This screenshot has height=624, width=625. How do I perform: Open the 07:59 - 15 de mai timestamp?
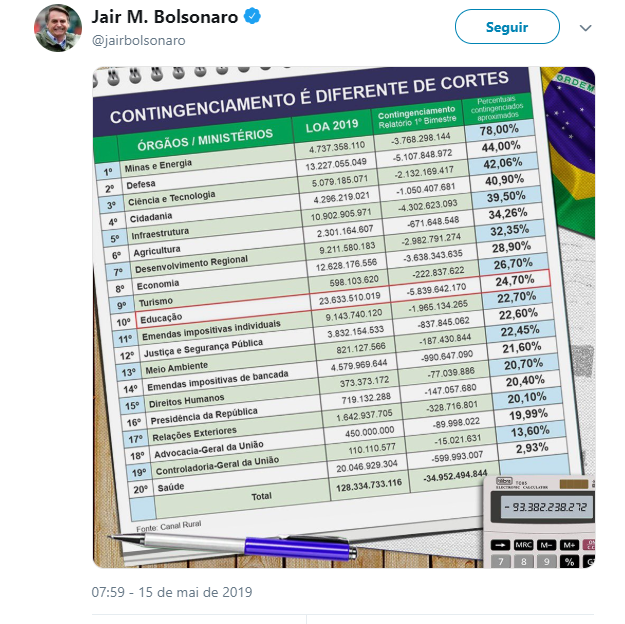tap(172, 592)
